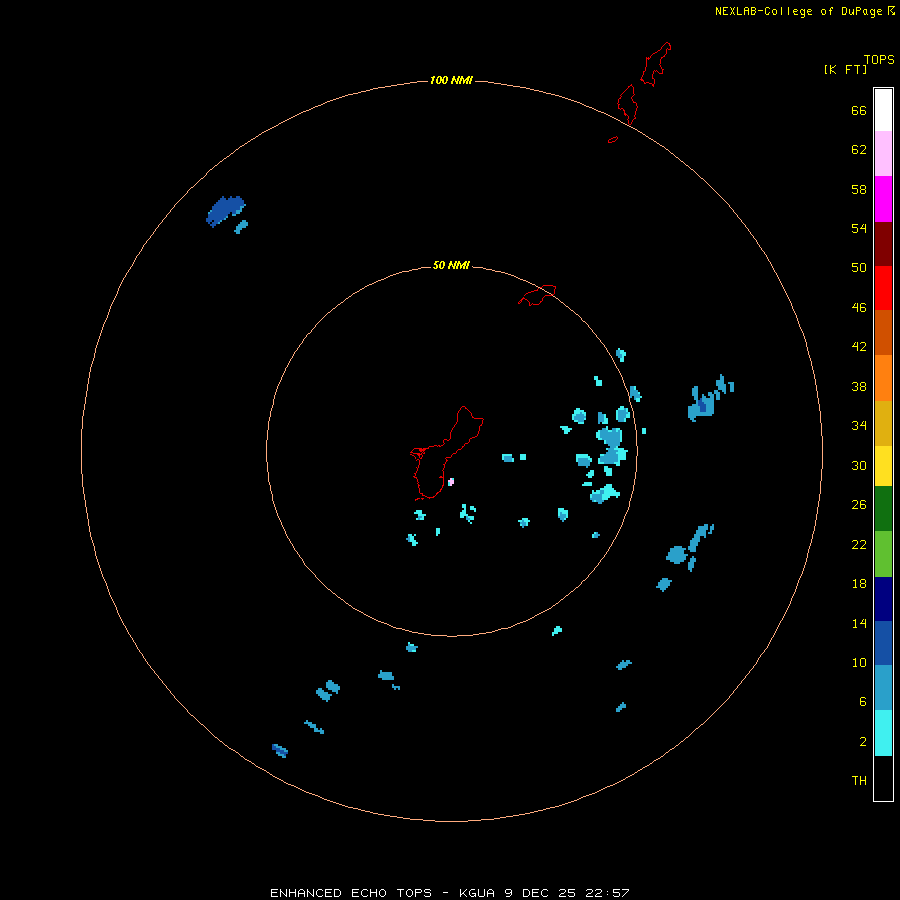
Task: Select the steel light-blue legend swatch
Action: coord(883,688)
